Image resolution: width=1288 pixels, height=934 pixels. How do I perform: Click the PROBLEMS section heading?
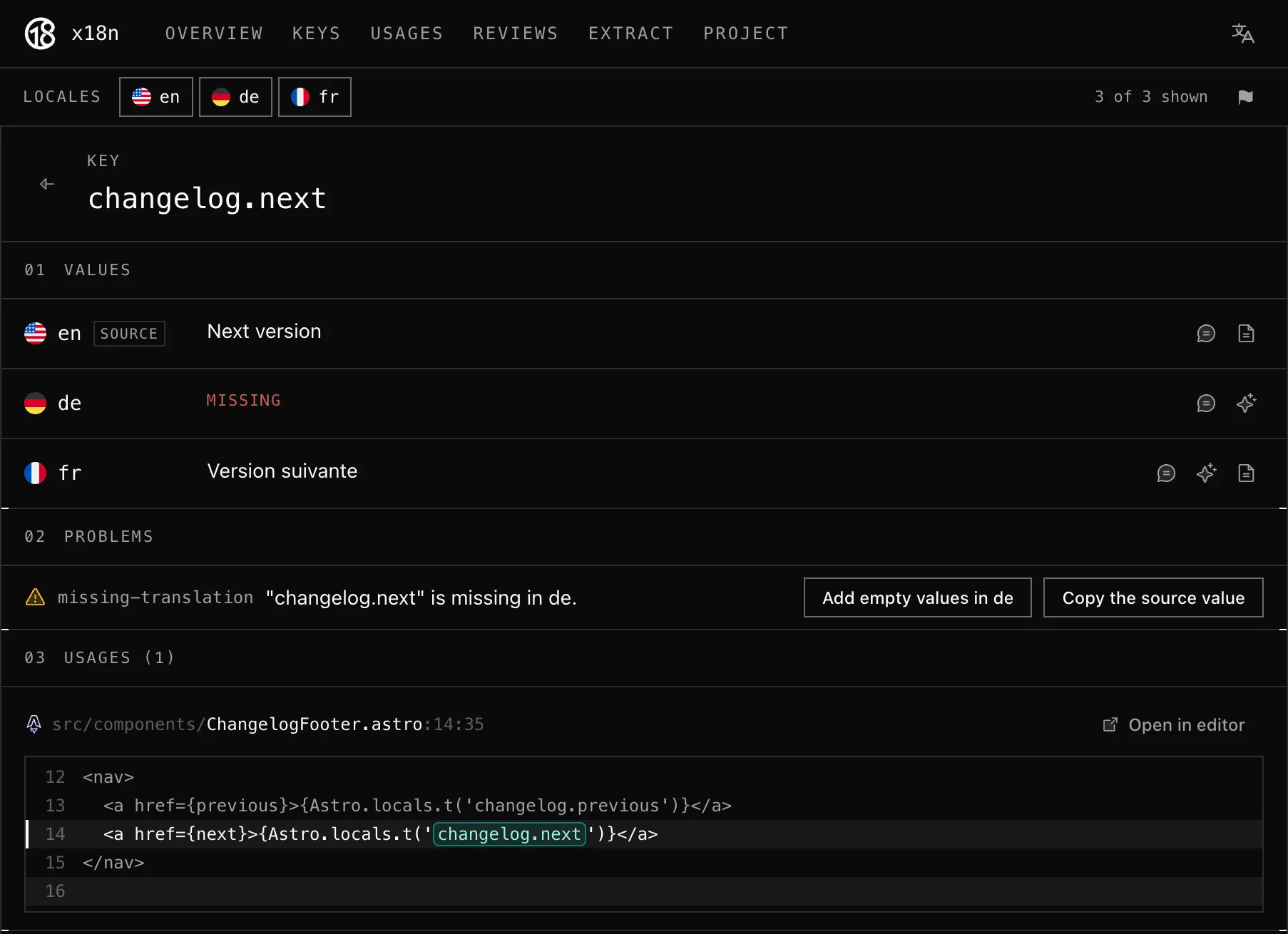pyautogui.click(x=108, y=536)
